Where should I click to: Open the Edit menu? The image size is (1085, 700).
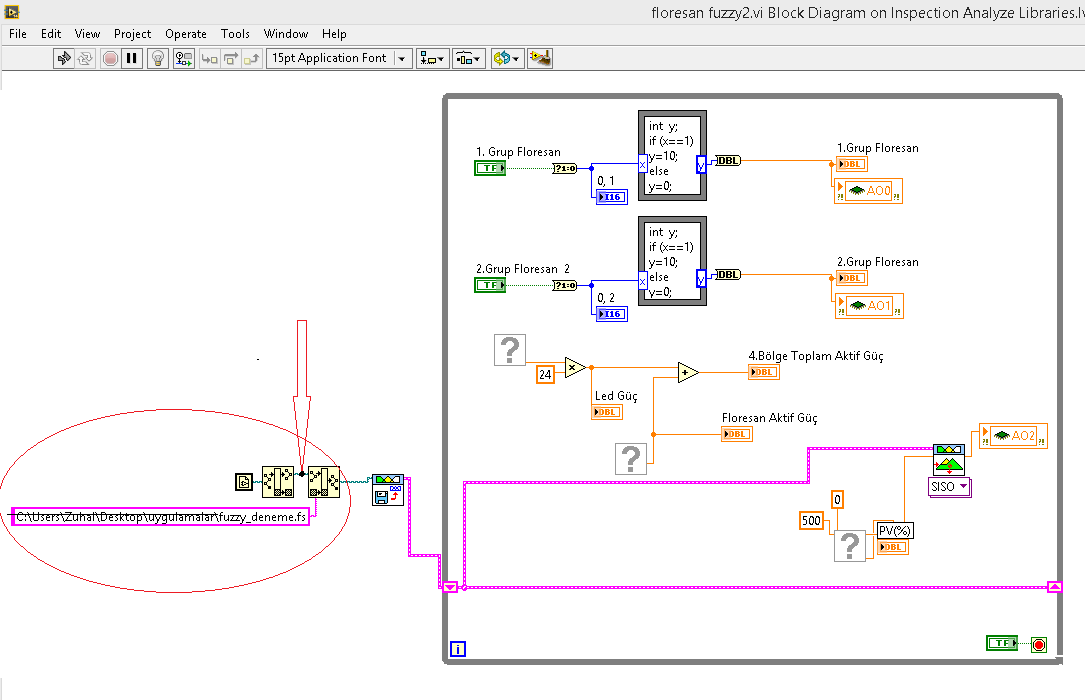point(51,34)
